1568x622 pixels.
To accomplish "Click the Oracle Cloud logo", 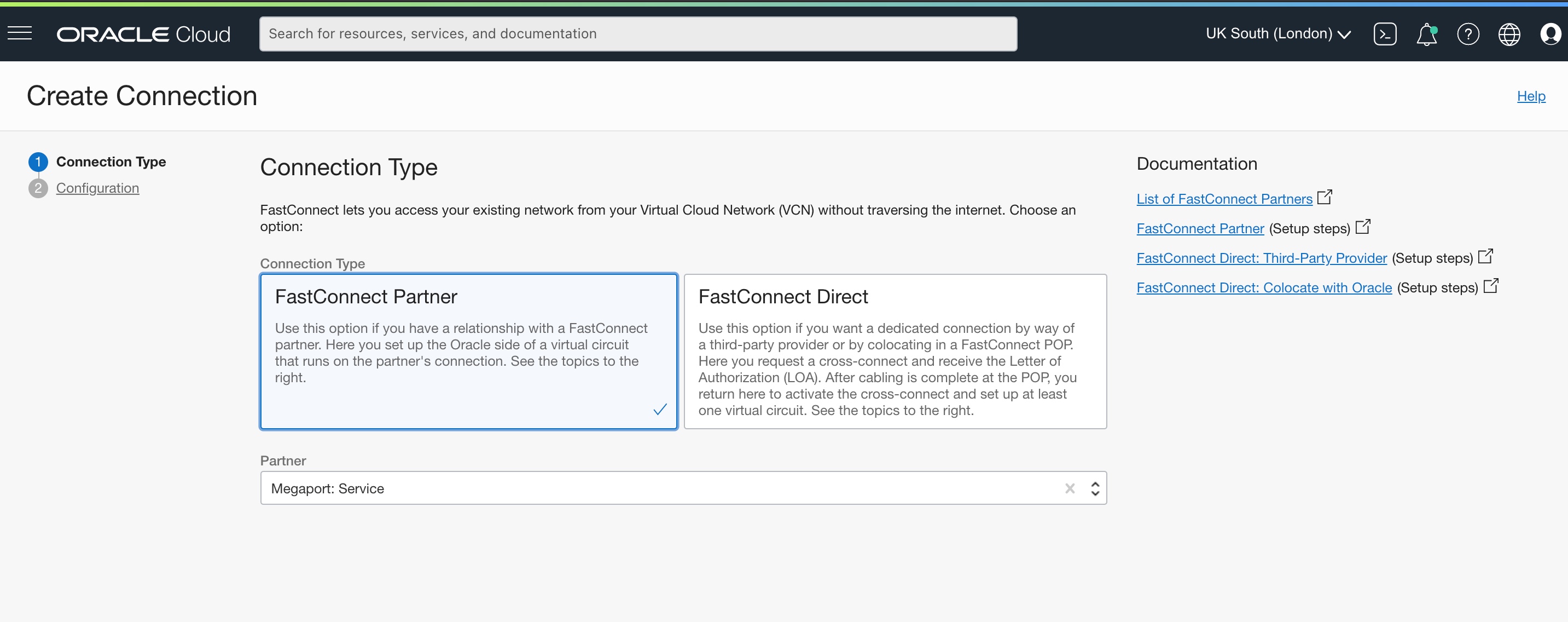I will (x=144, y=34).
